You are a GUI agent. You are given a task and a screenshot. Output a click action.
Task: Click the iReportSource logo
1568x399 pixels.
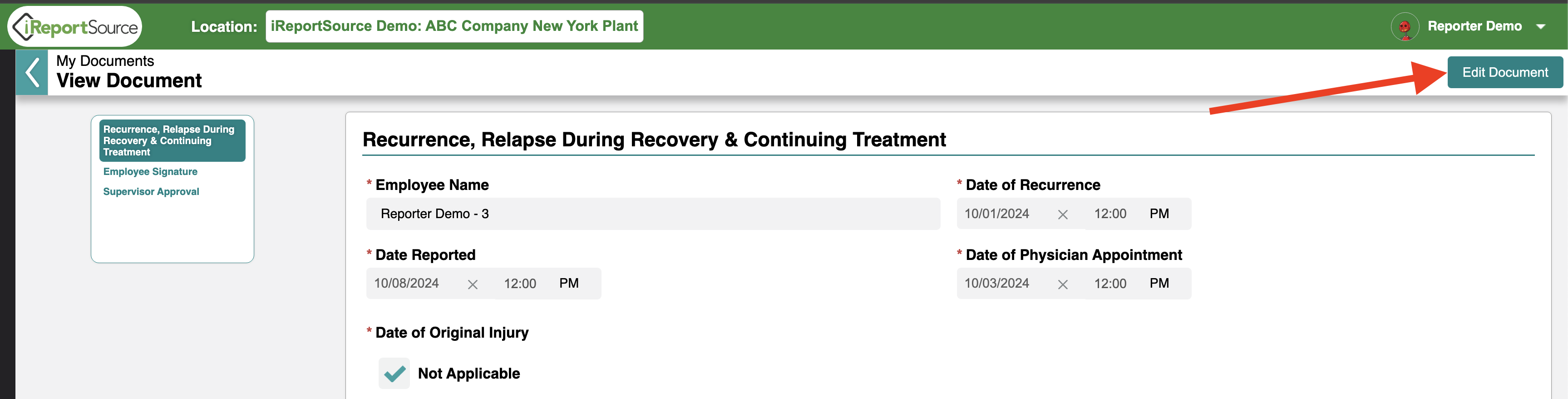(75, 27)
